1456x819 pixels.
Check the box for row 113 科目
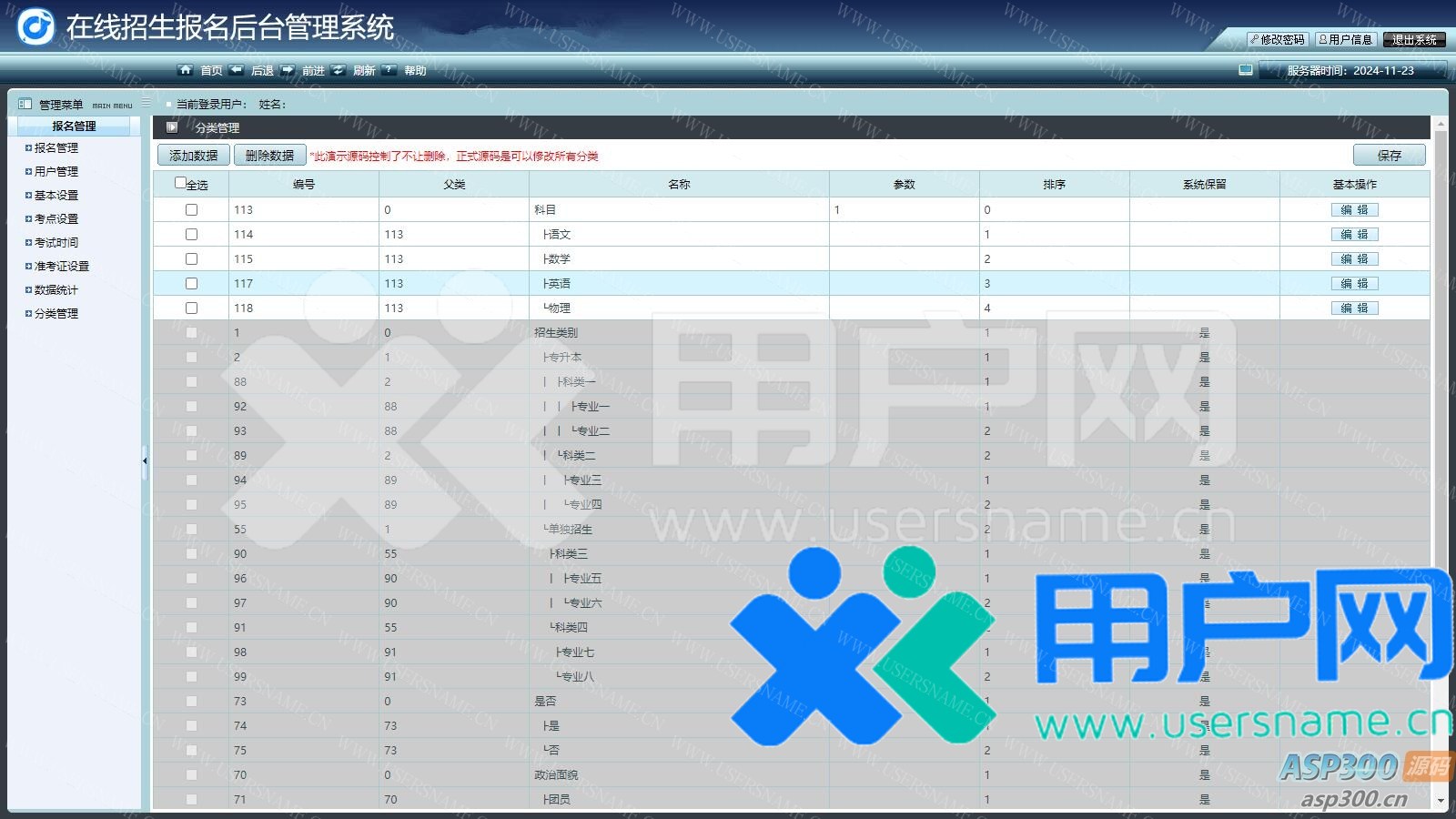click(191, 210)
